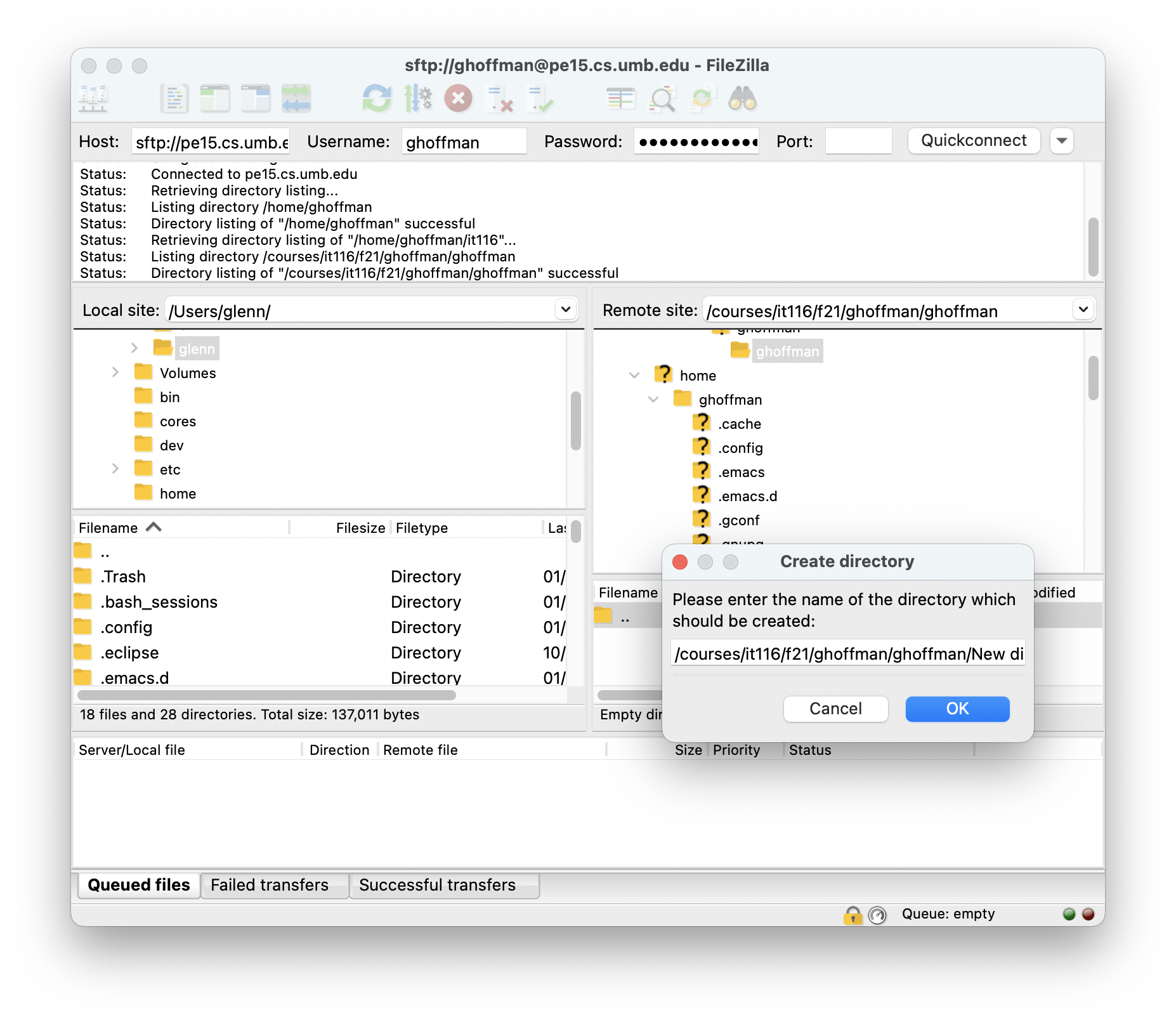This screenshot has height=1020, width=1176.
Task: Open speed limits indicator icon
Action: click(x=877, y=915)
